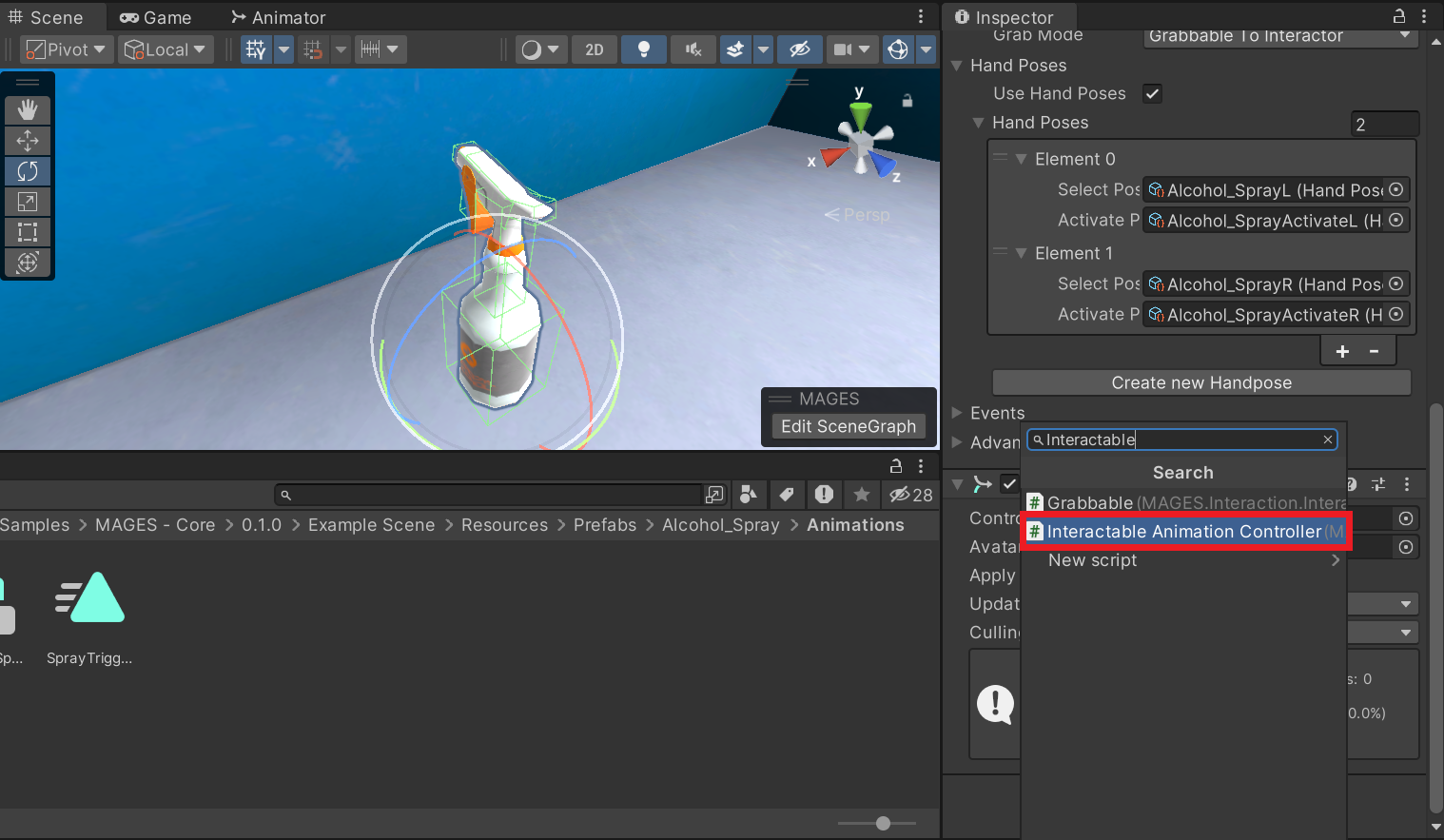Toggle grid snapping icon

point(312,49)
